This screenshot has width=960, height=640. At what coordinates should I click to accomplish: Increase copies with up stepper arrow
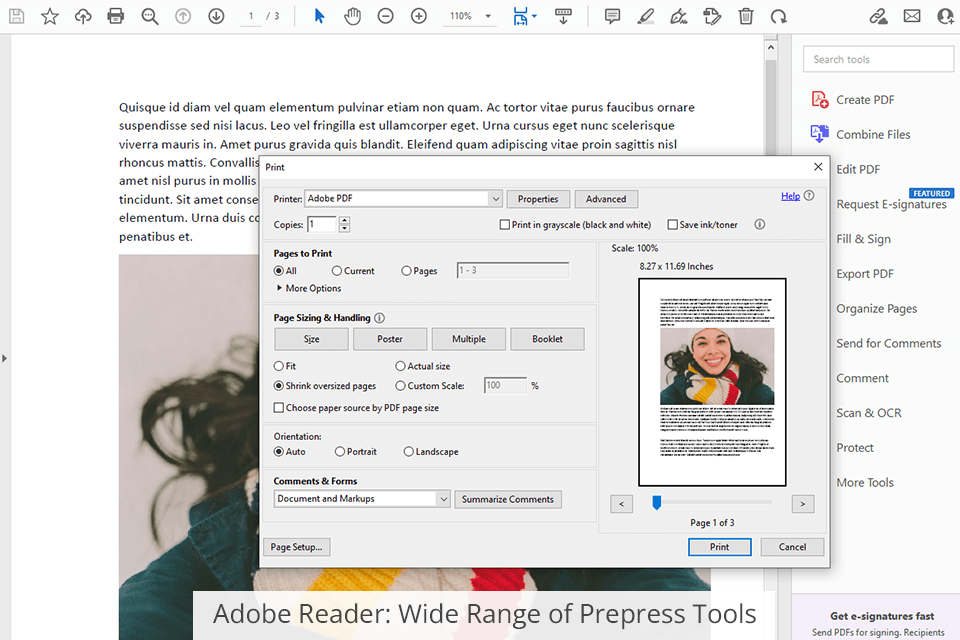click(x=345, y=220)
